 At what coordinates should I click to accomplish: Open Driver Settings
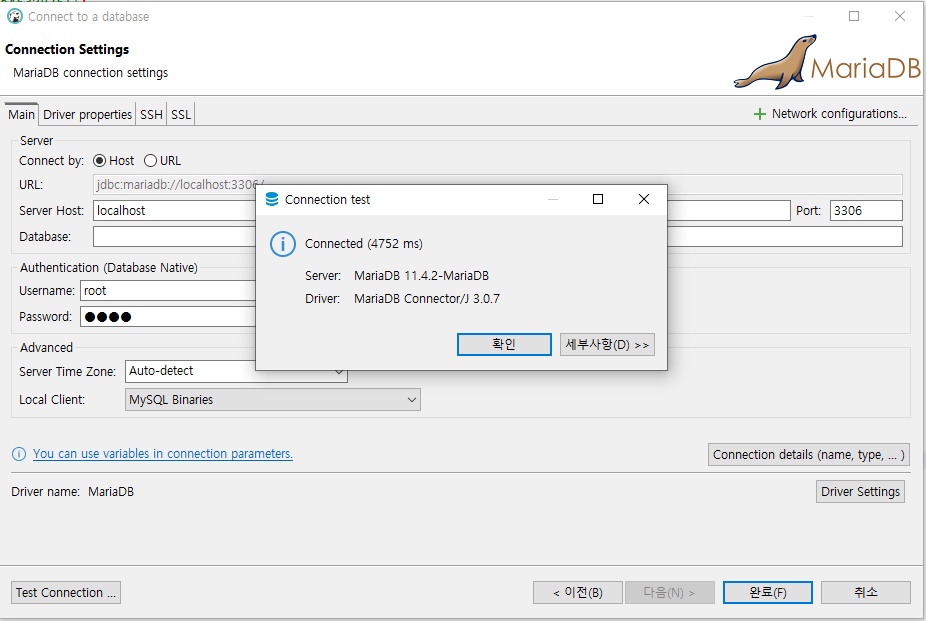pos(860,492)
